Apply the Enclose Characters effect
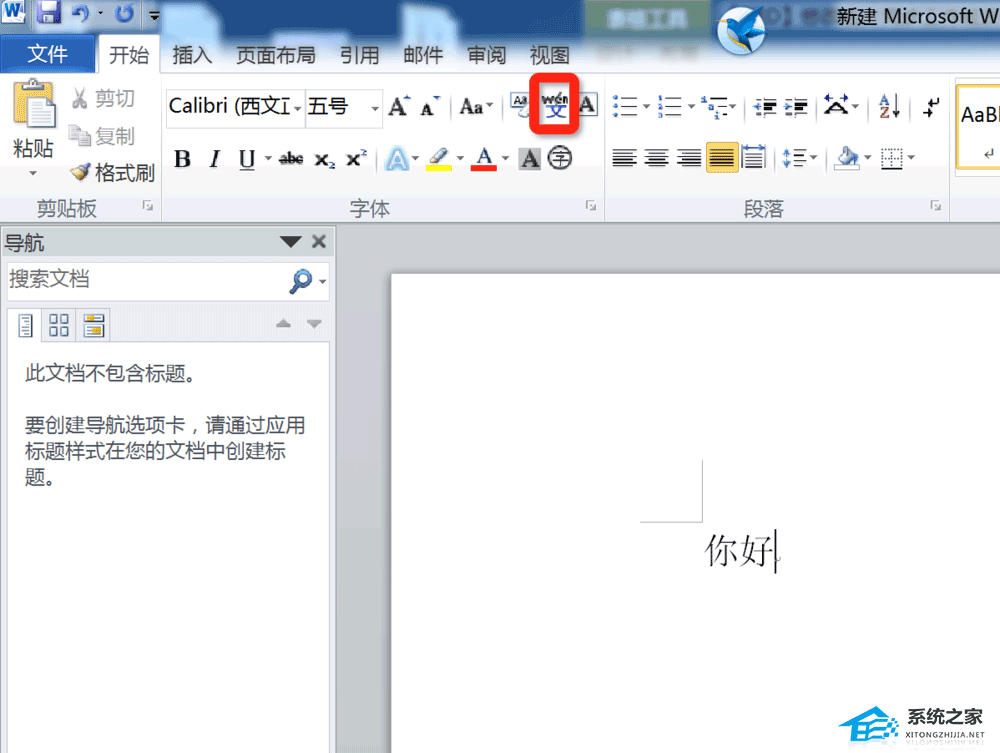1000x753 pixels. (559, 158)
